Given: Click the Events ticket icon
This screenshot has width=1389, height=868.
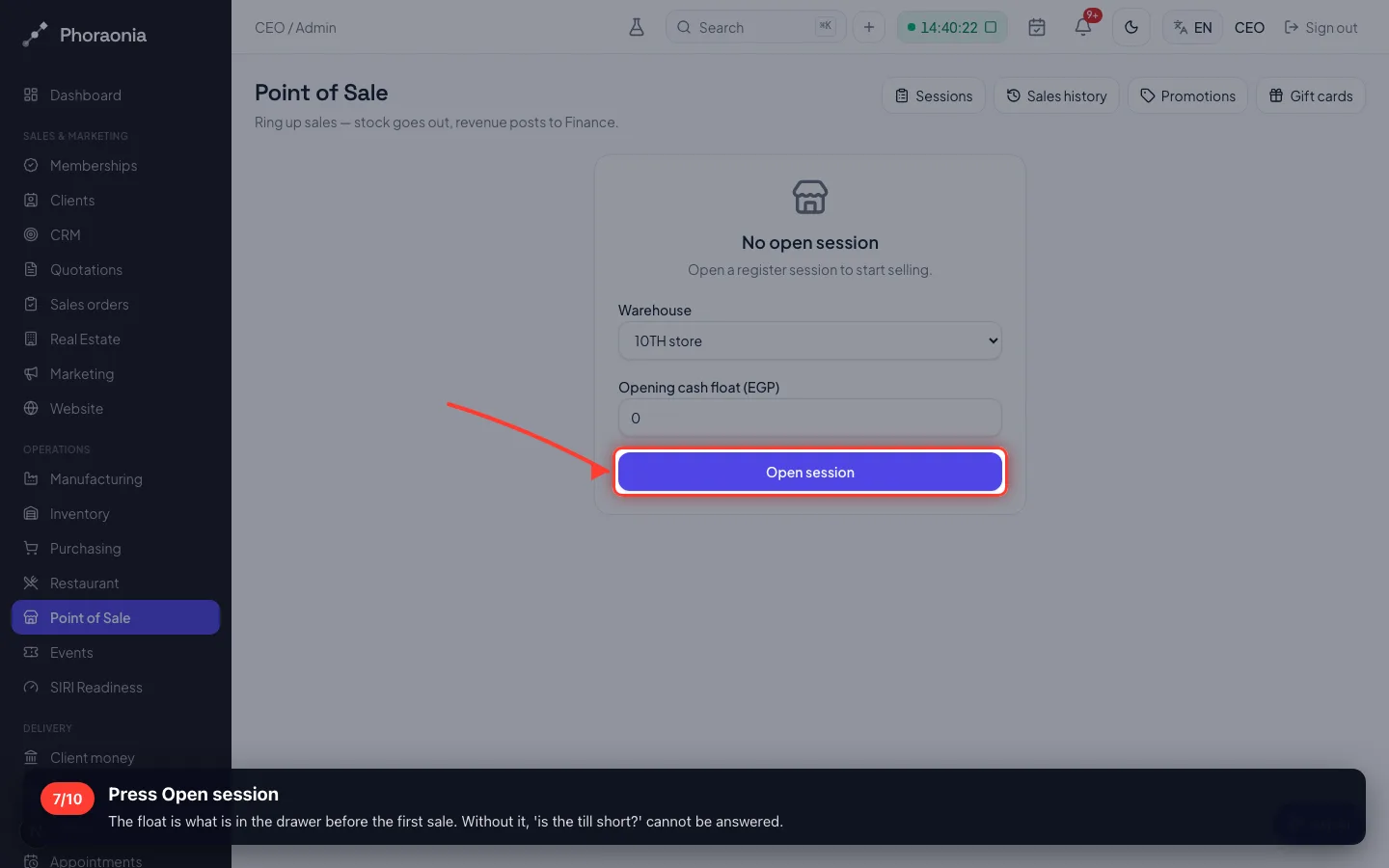Looking at the screenshot, I should pyautogui.click(x=31, y=653).
